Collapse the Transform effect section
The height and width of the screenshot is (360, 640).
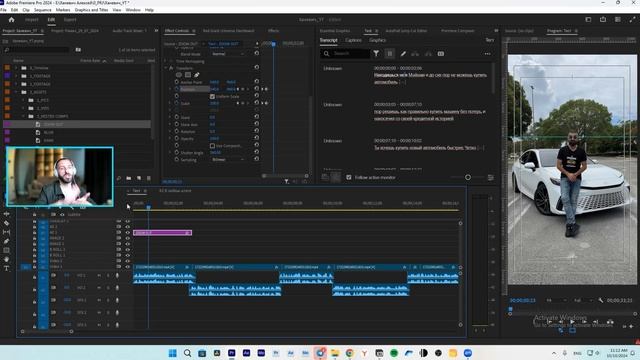(x=166, y=68)
